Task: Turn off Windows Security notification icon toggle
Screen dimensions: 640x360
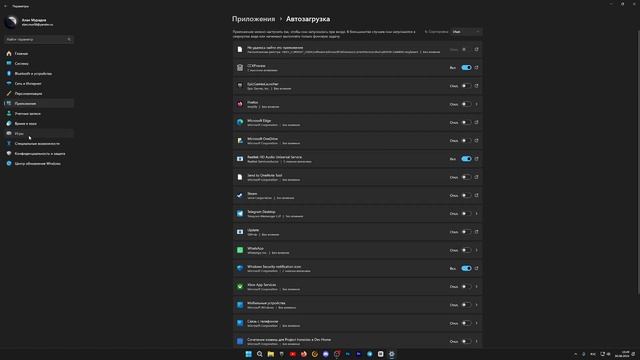Action: click(x=467, y=268)
